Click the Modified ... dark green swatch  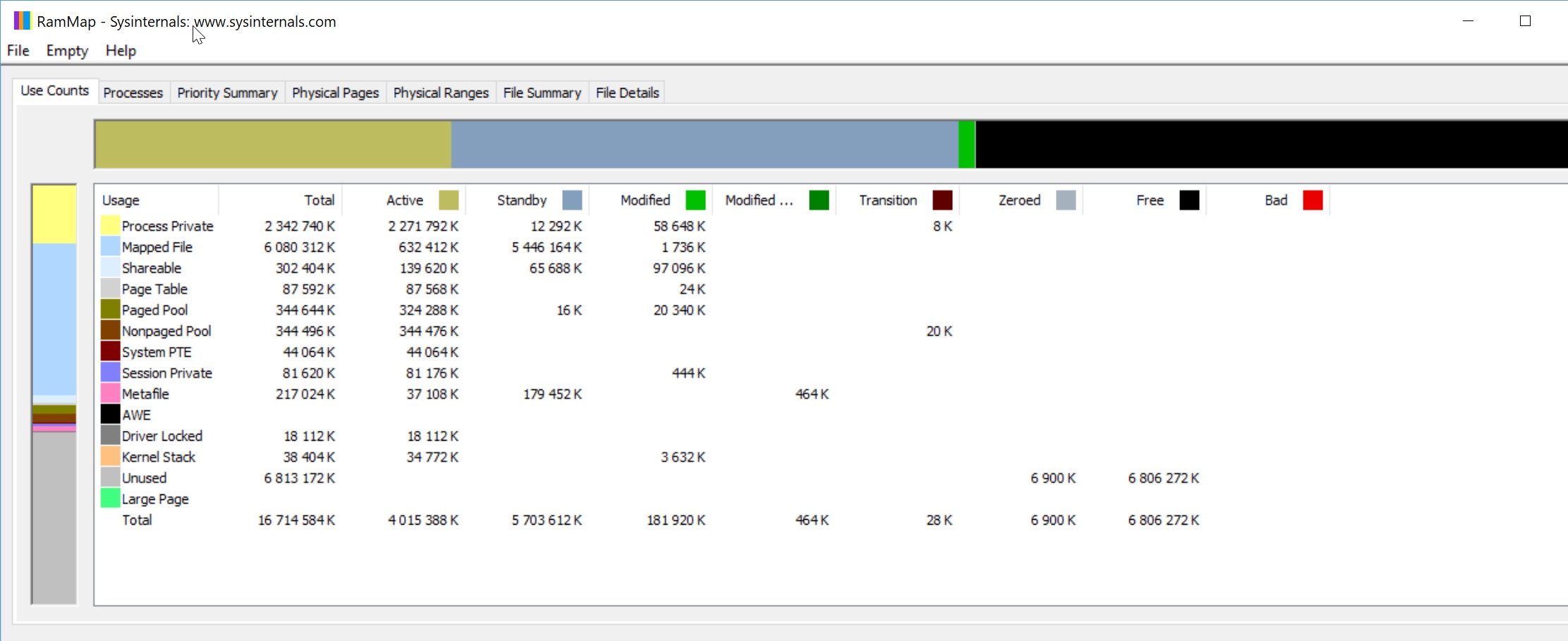tap(819, 200)
